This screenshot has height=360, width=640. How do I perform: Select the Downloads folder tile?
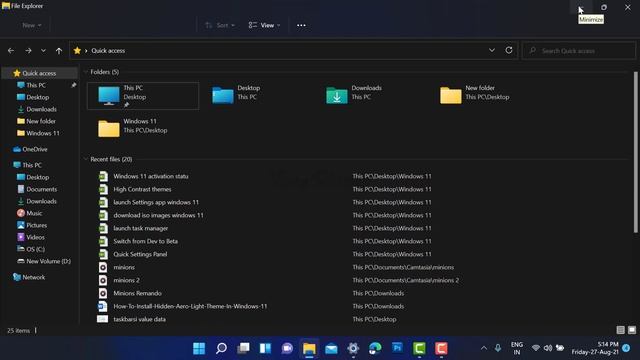click(353, 95)
